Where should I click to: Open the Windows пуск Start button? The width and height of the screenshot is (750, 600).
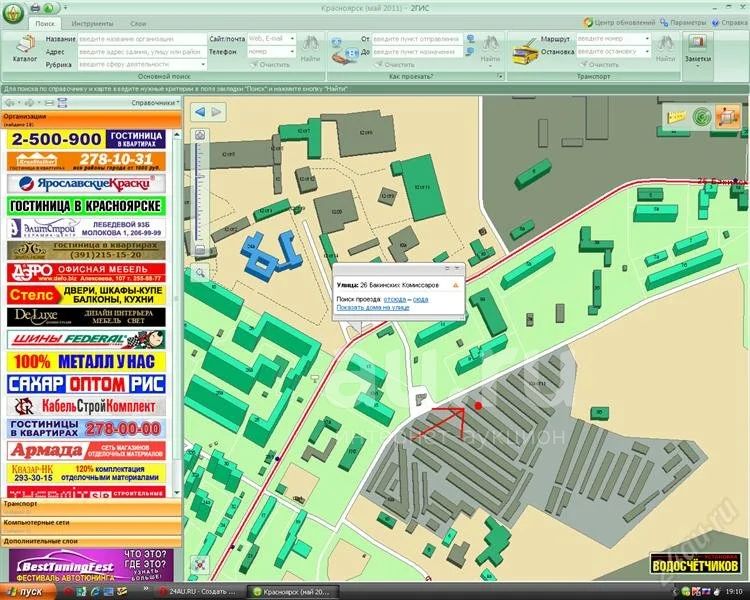pyautogui.click(x=28, y=592)
